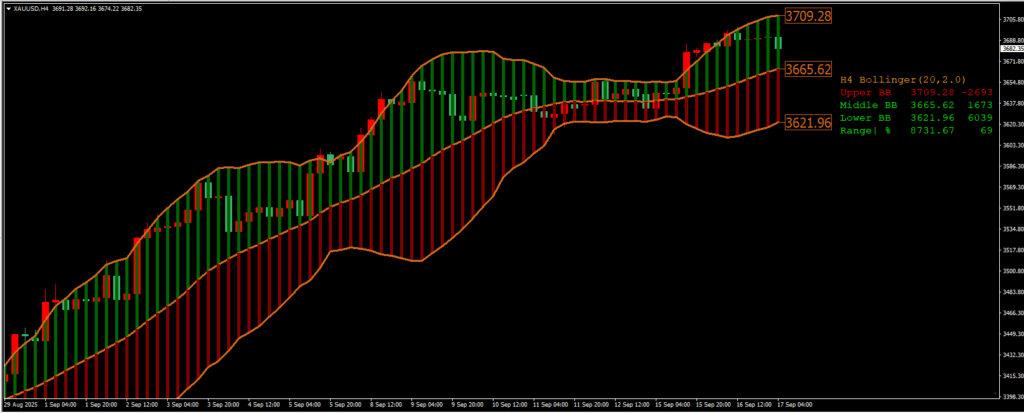Click the 3569.30 price axis label
This screenshot has height=413, width=1024.
tap(1012, 187)
